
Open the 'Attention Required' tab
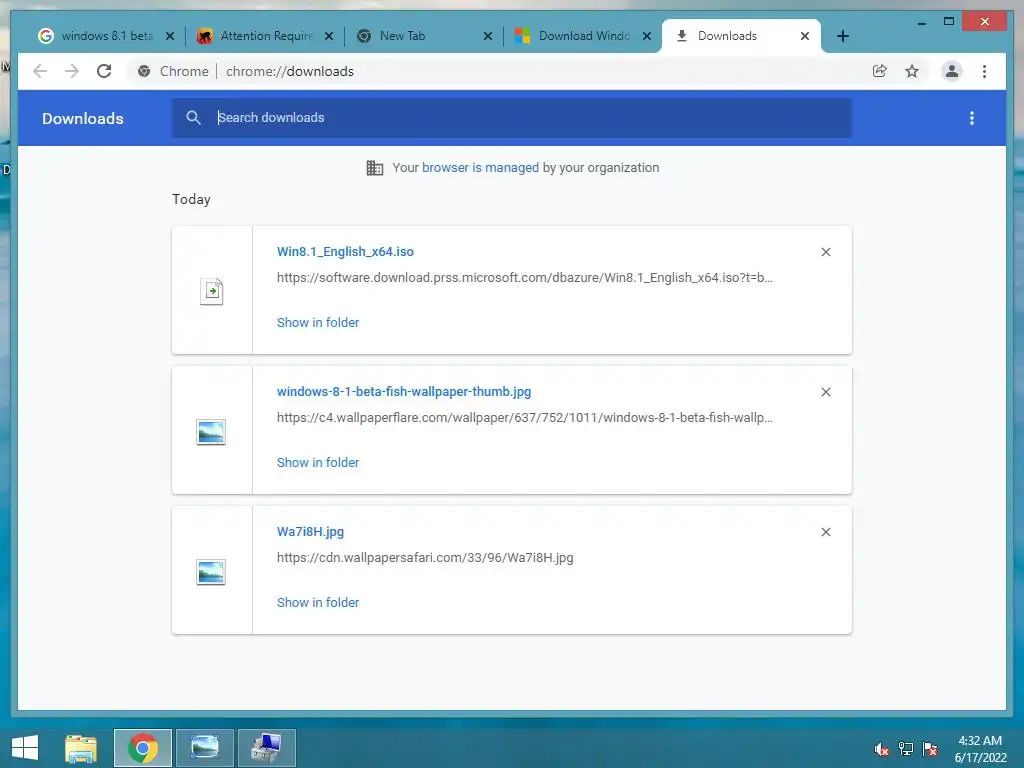point(257,36)
